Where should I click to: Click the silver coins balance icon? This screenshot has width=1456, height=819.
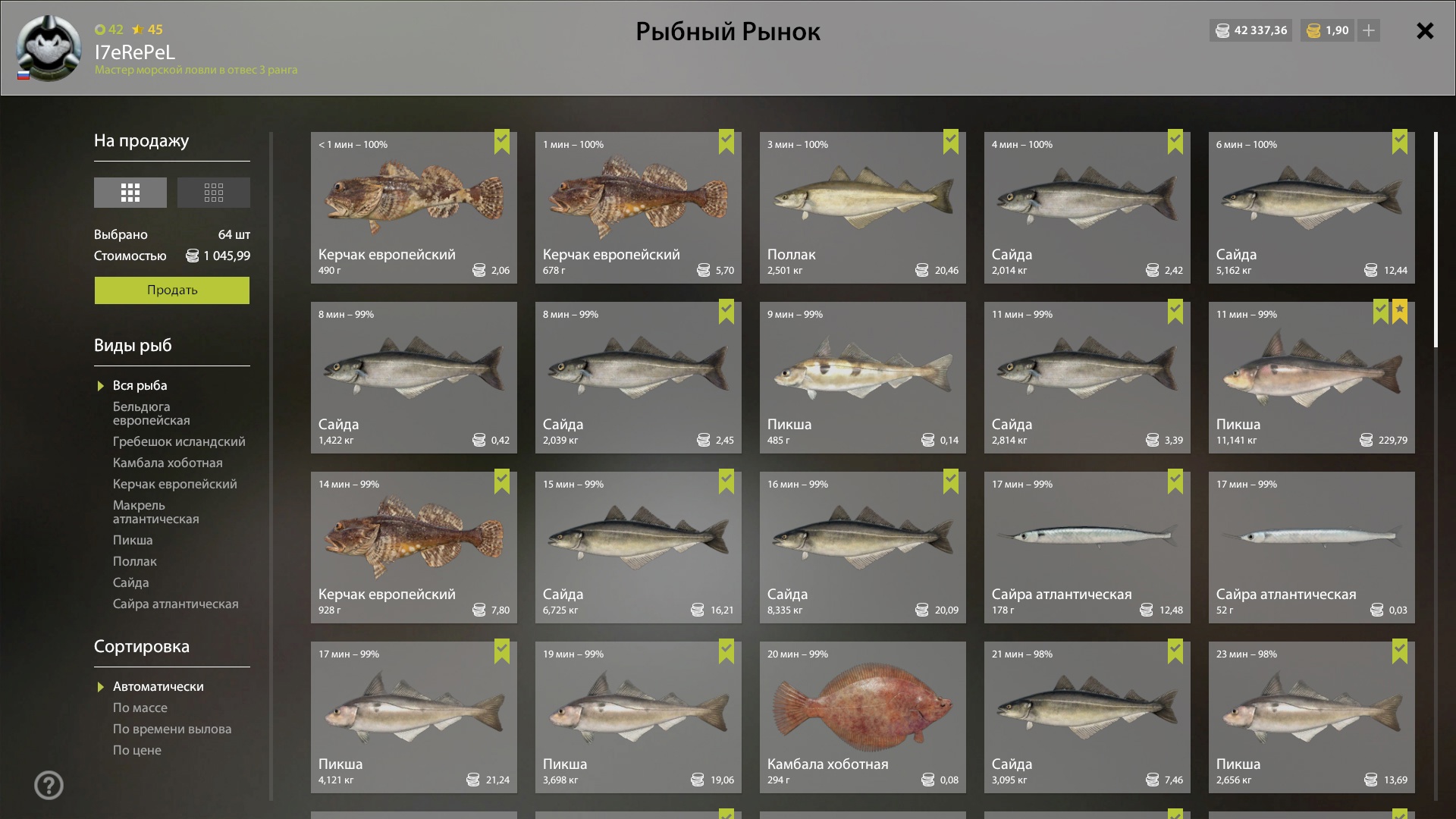point(1222,30)
